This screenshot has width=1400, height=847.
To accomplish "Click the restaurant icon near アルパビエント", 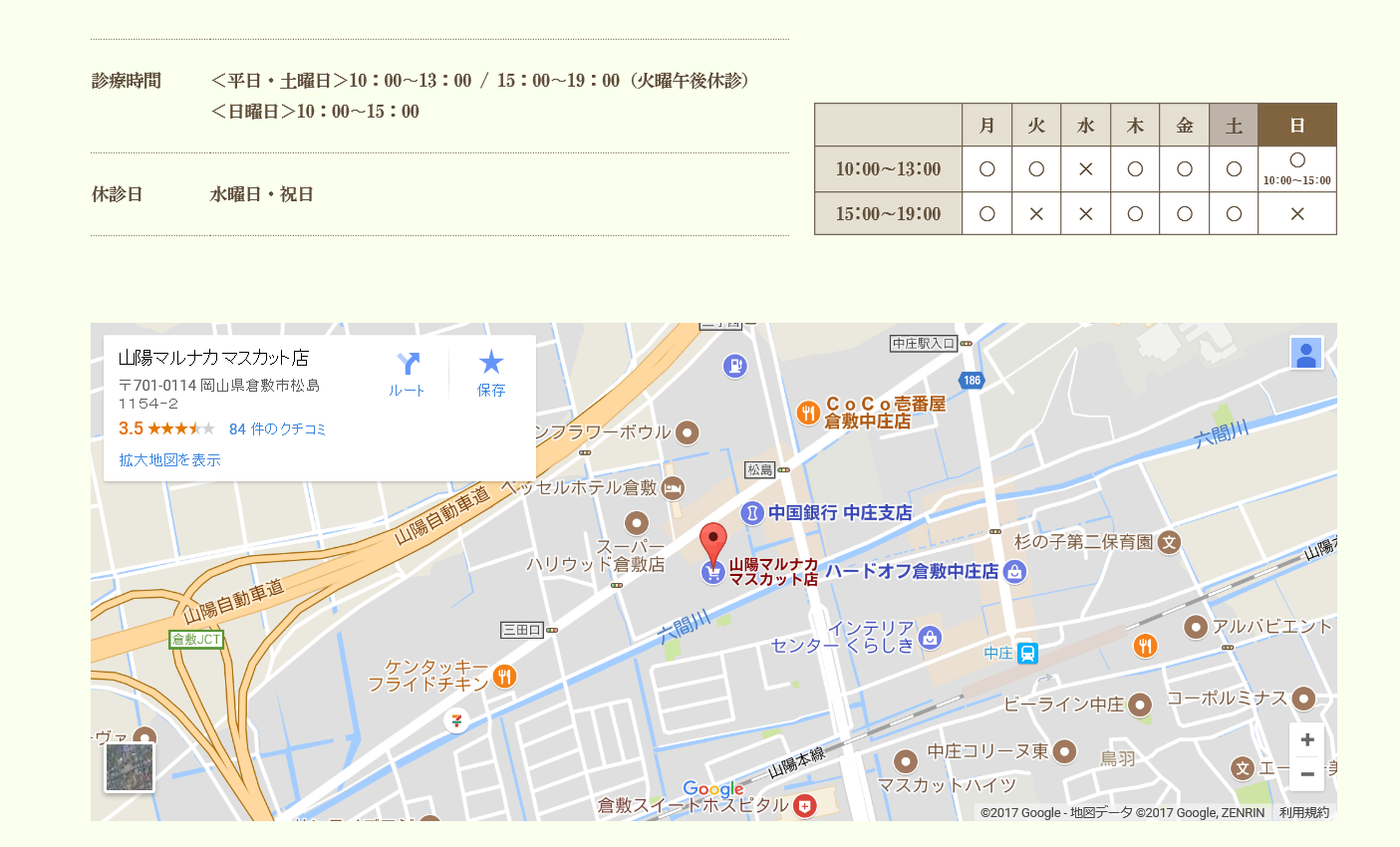I will pos(1146,646).
